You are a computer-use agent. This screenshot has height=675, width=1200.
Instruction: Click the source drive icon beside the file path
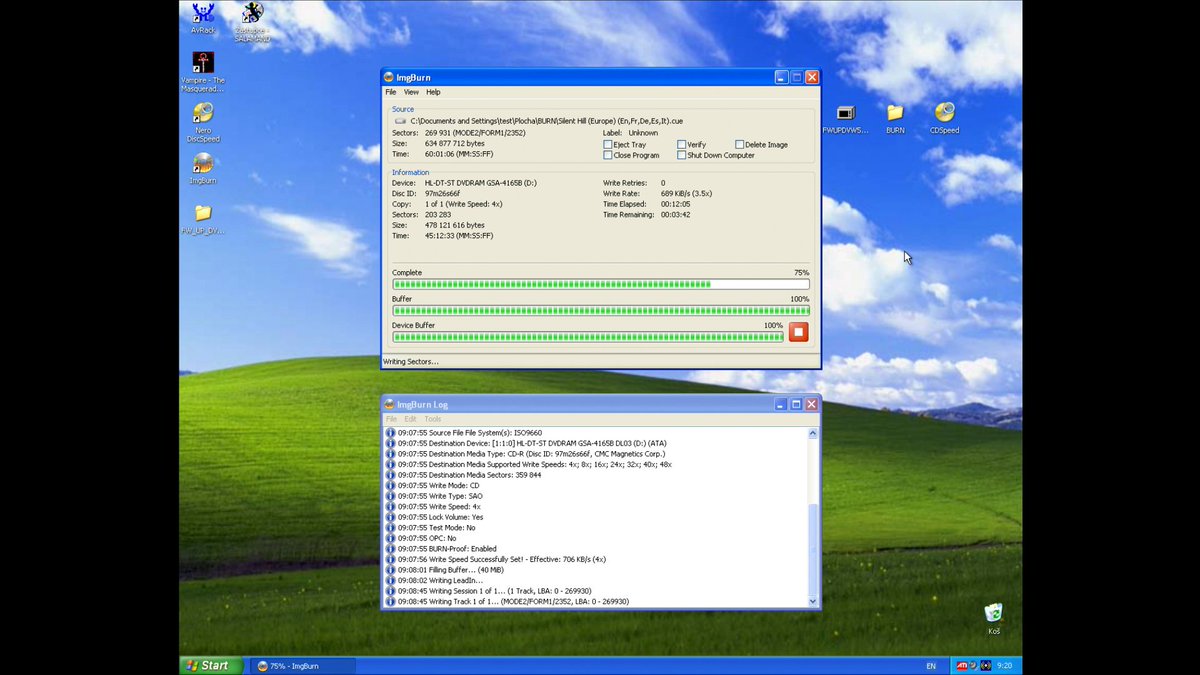400,121
